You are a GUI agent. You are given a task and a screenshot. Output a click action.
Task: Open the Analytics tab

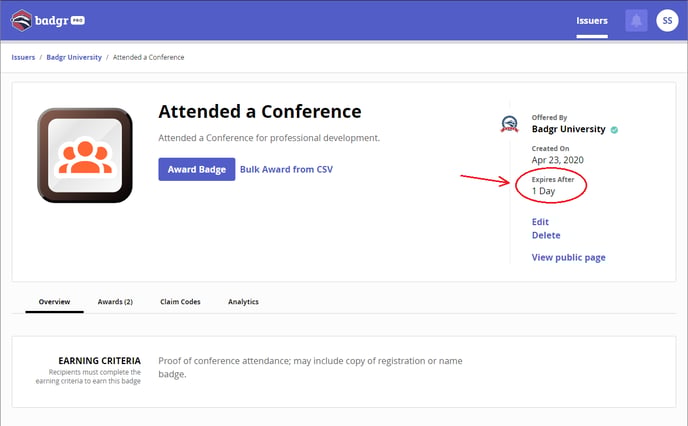244,302
